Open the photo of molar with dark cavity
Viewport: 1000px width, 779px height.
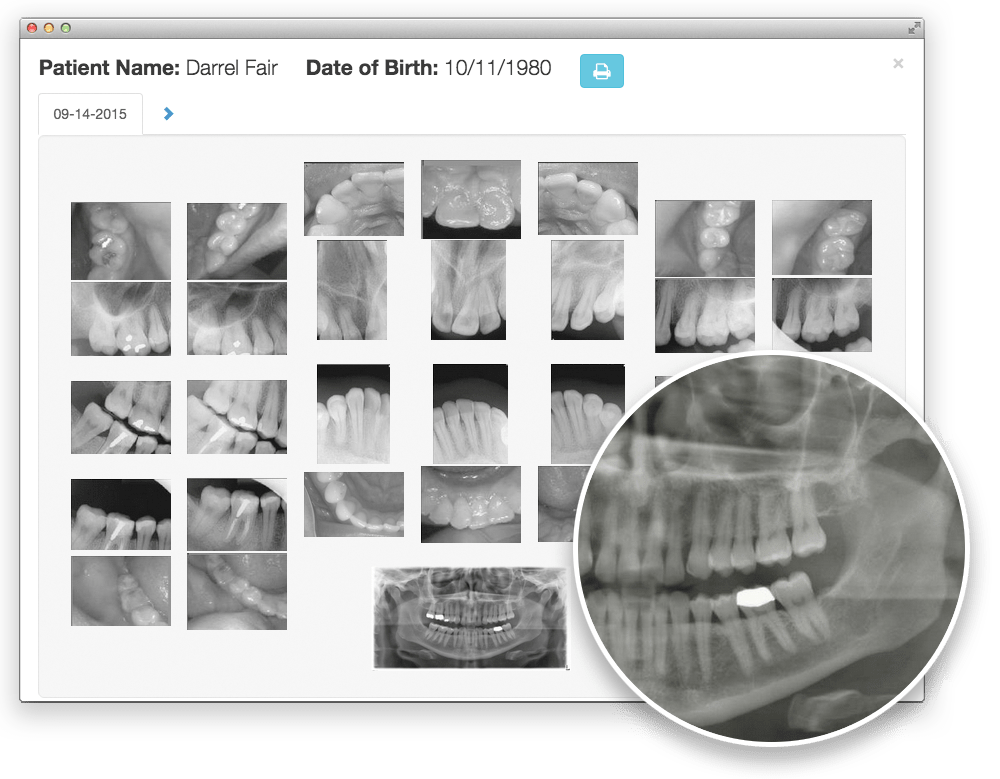coord(121,241)
